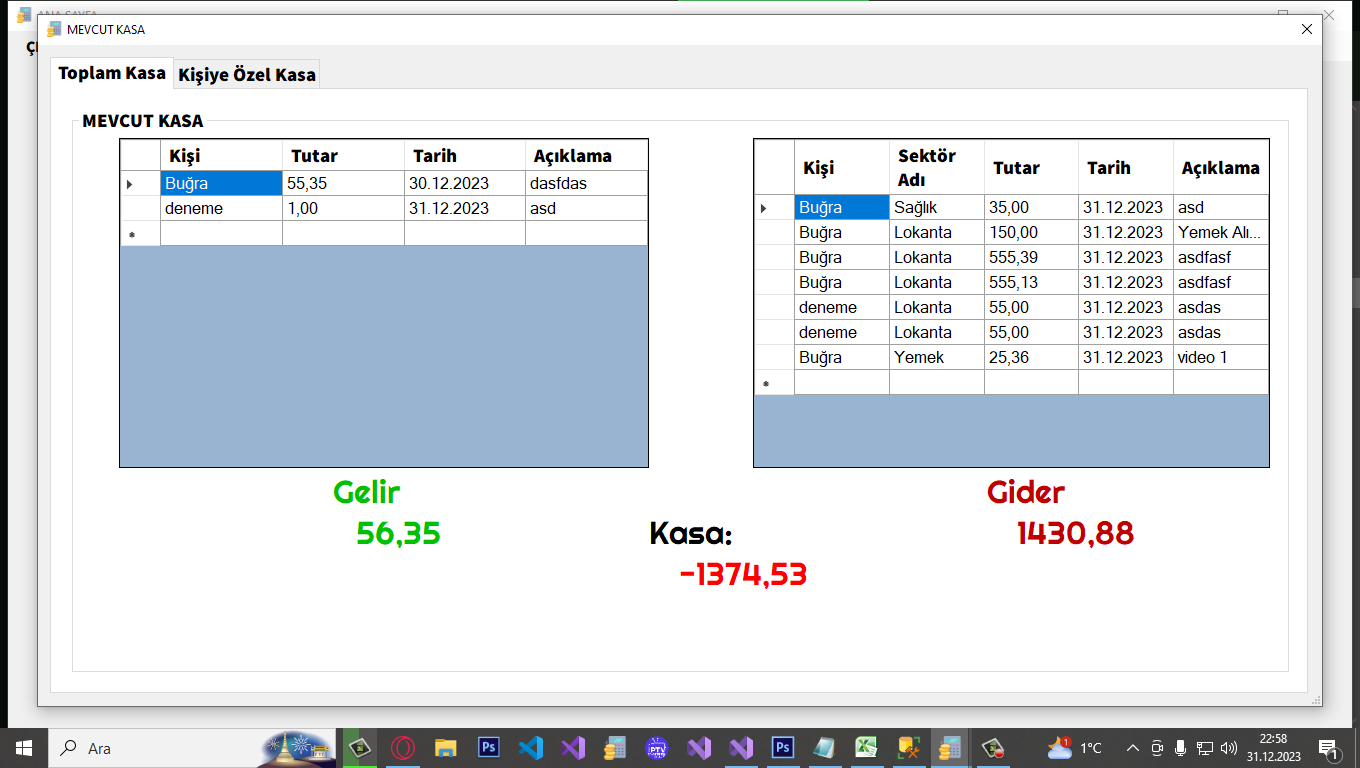Screen dimensions: 1360x768
Task: Click the Windows Start button
Action: tap(23, 748)
